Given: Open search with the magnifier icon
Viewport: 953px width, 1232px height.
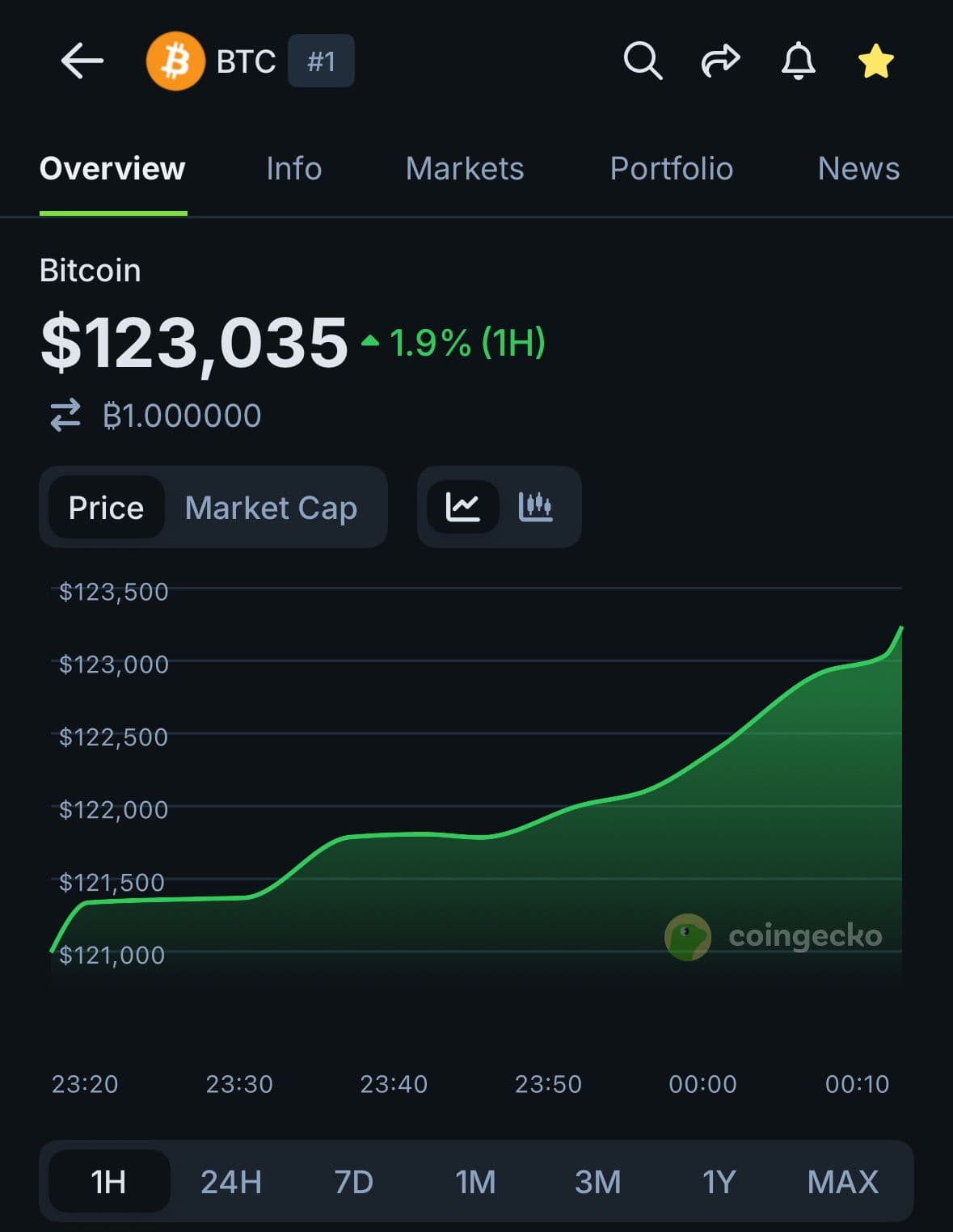Looking at the screenshot, I should click(x=643, y=61).
